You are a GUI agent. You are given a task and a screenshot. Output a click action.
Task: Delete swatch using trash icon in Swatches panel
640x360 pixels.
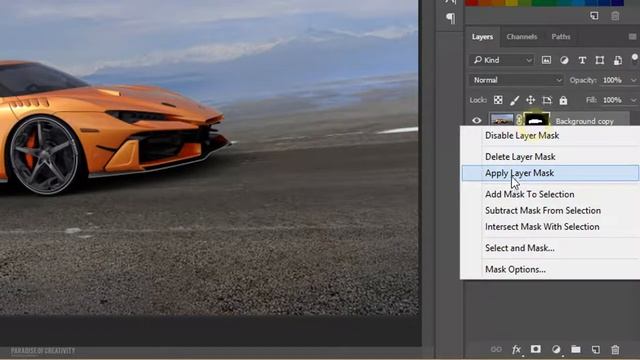pos(615,16)
